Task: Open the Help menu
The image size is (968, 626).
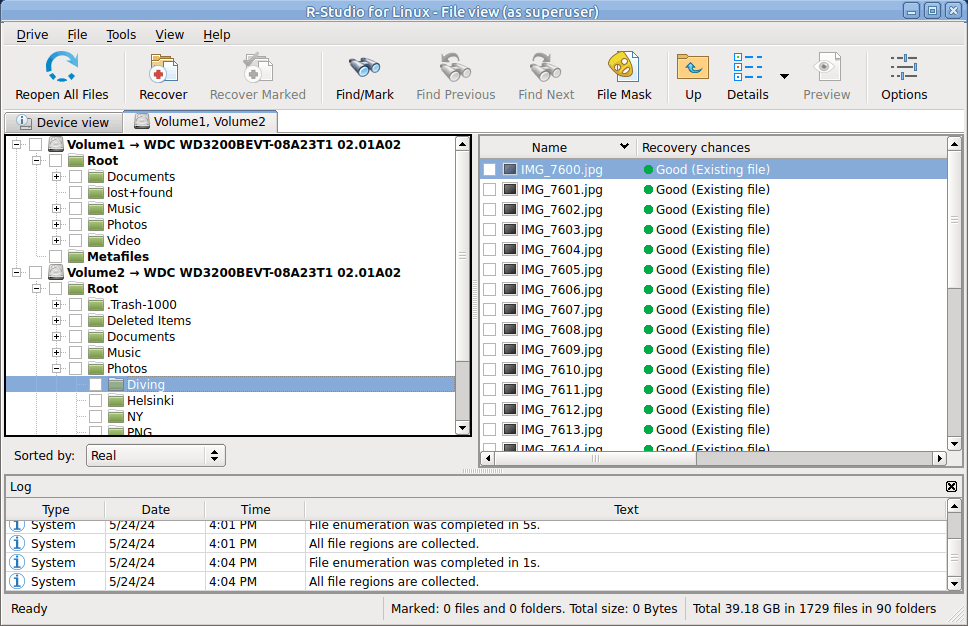Action: [217, 35]
